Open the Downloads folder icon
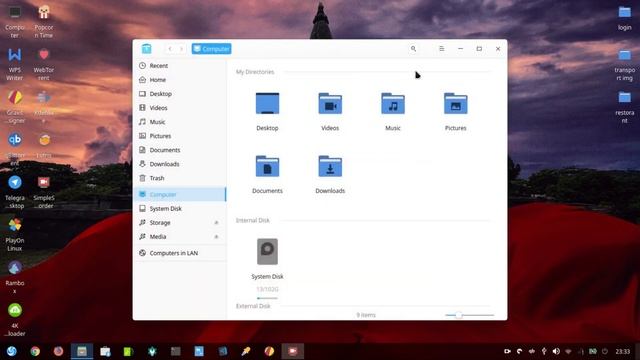Screen dimensions: 640x360 click(x=330, y=166)
